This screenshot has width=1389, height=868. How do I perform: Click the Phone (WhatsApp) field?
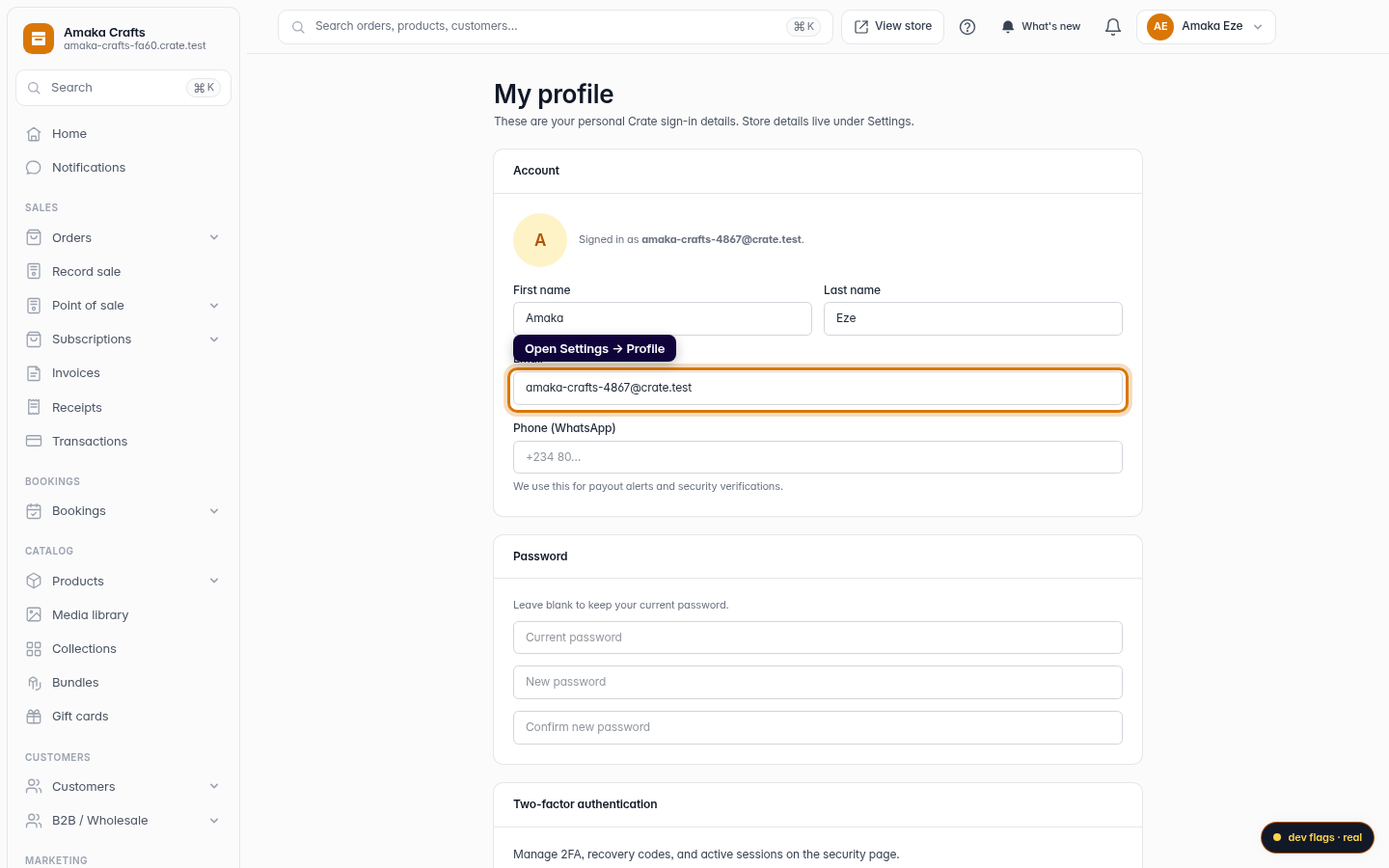point(818,457)
